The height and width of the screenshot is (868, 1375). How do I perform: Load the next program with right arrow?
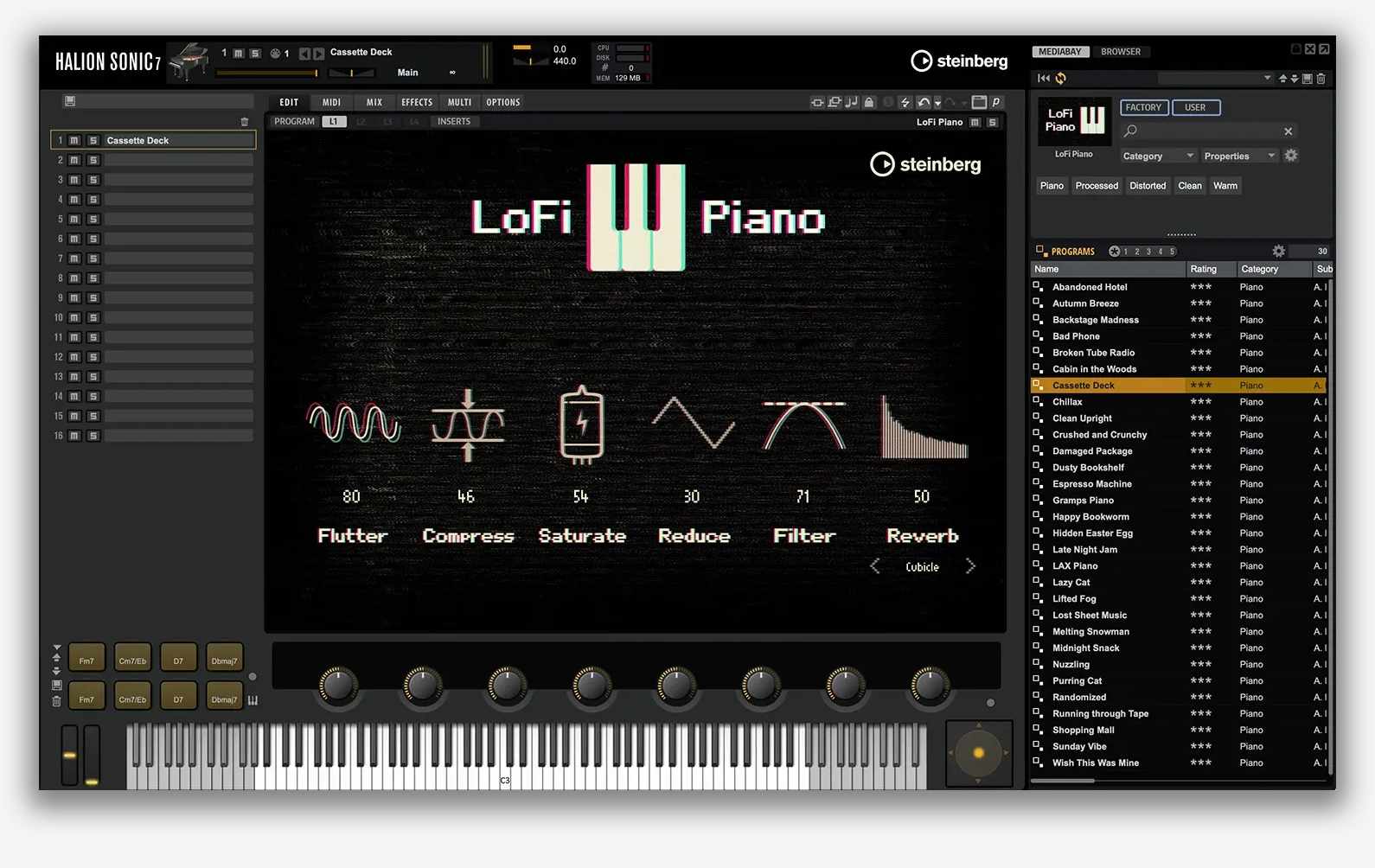(318, 54)
